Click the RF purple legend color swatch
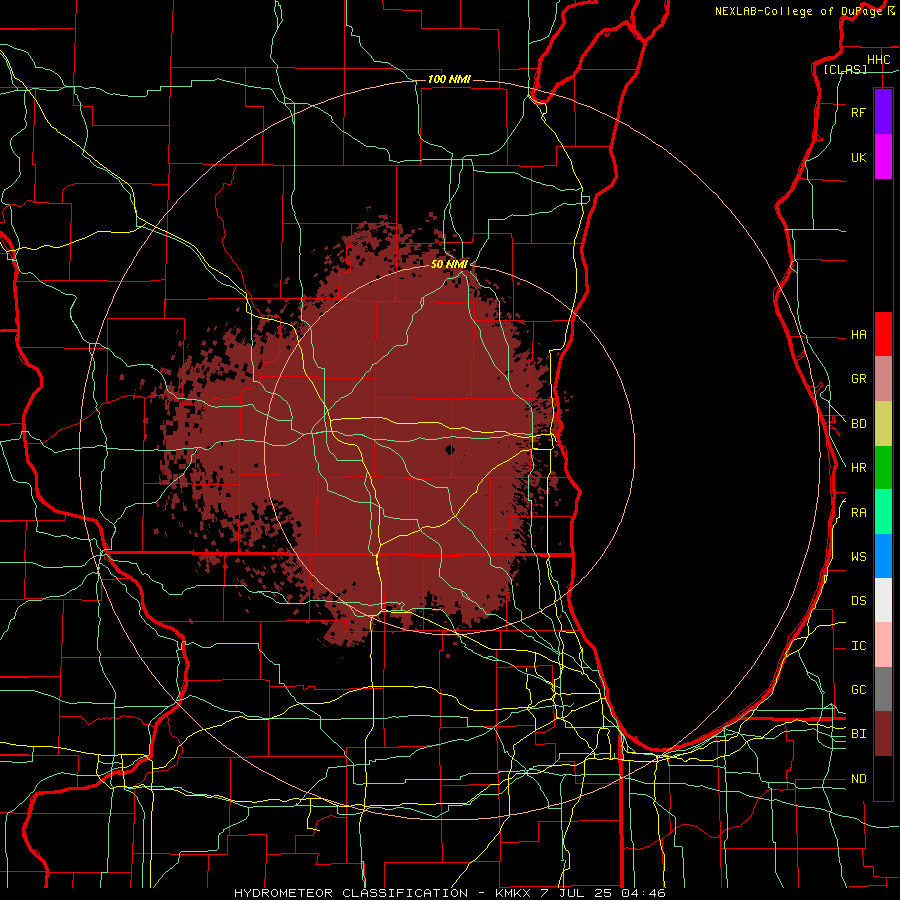 click(x=883, y=112)
